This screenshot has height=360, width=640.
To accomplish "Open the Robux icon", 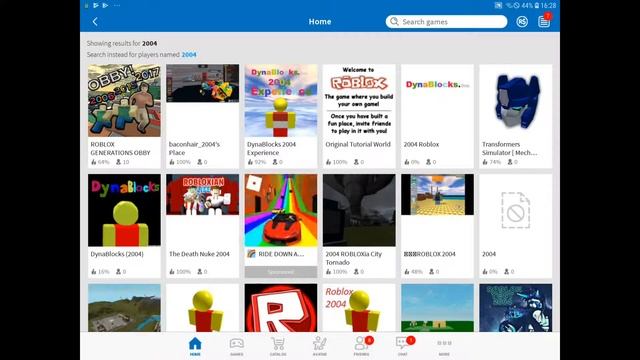I will coord(522,22).
